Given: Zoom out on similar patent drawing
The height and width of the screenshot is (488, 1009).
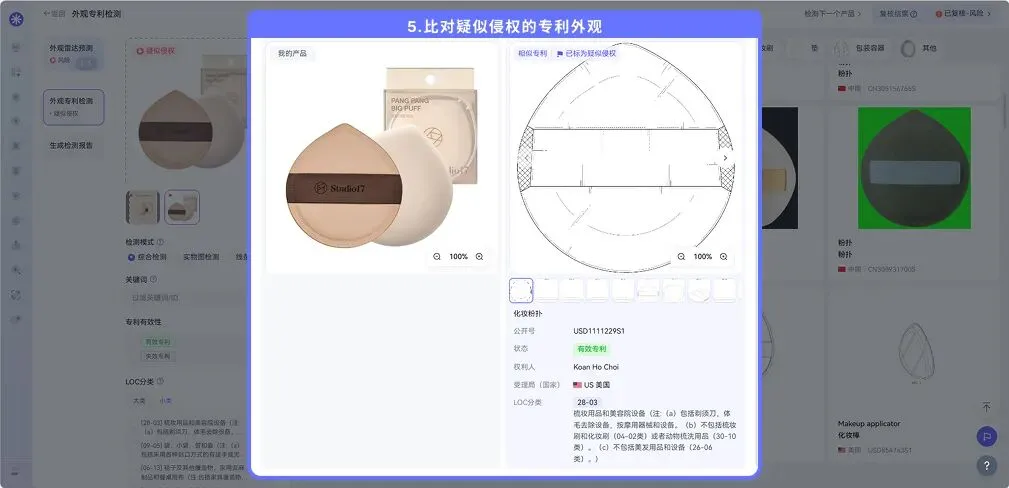Looking at the screenshot, I should click(681, 256).
